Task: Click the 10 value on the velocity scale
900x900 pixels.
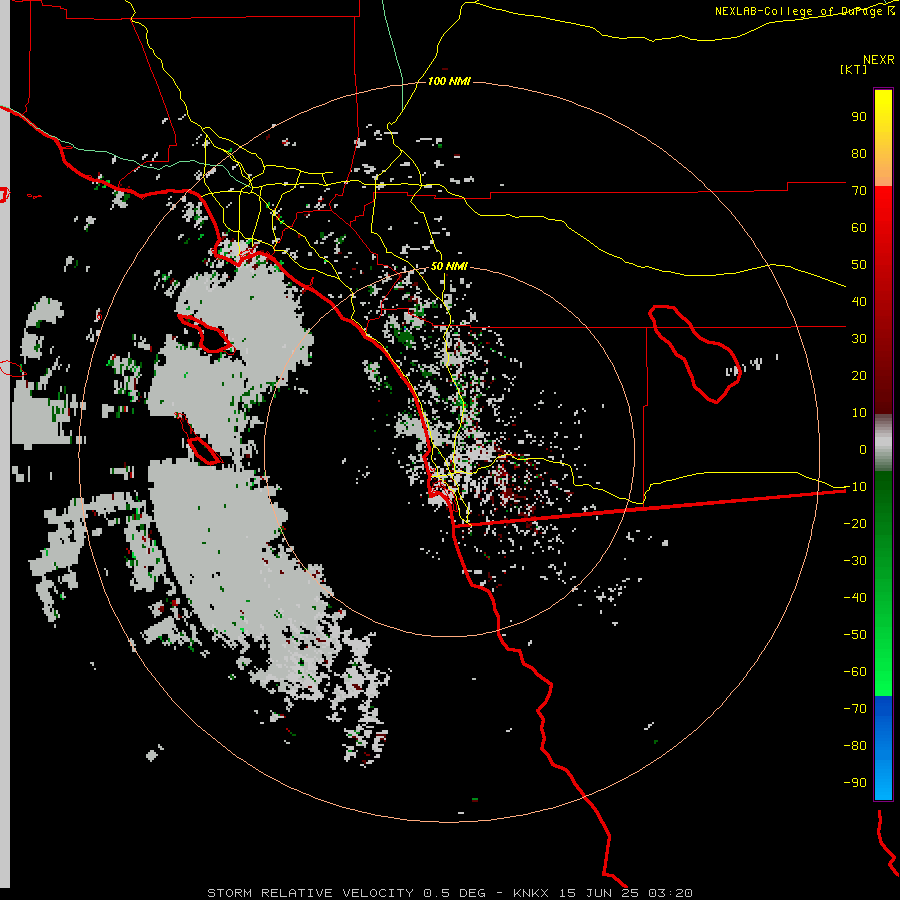Action: (x=859, y=413)
